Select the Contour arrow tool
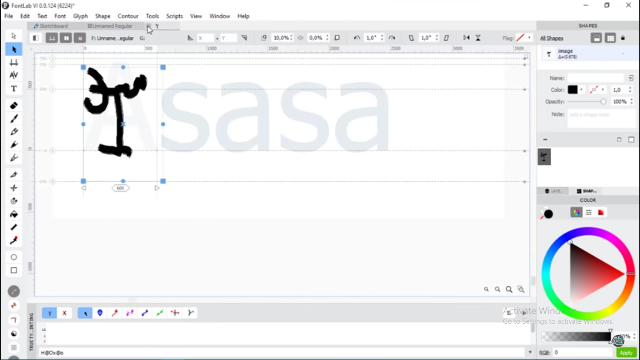 [x=13, y=36]
